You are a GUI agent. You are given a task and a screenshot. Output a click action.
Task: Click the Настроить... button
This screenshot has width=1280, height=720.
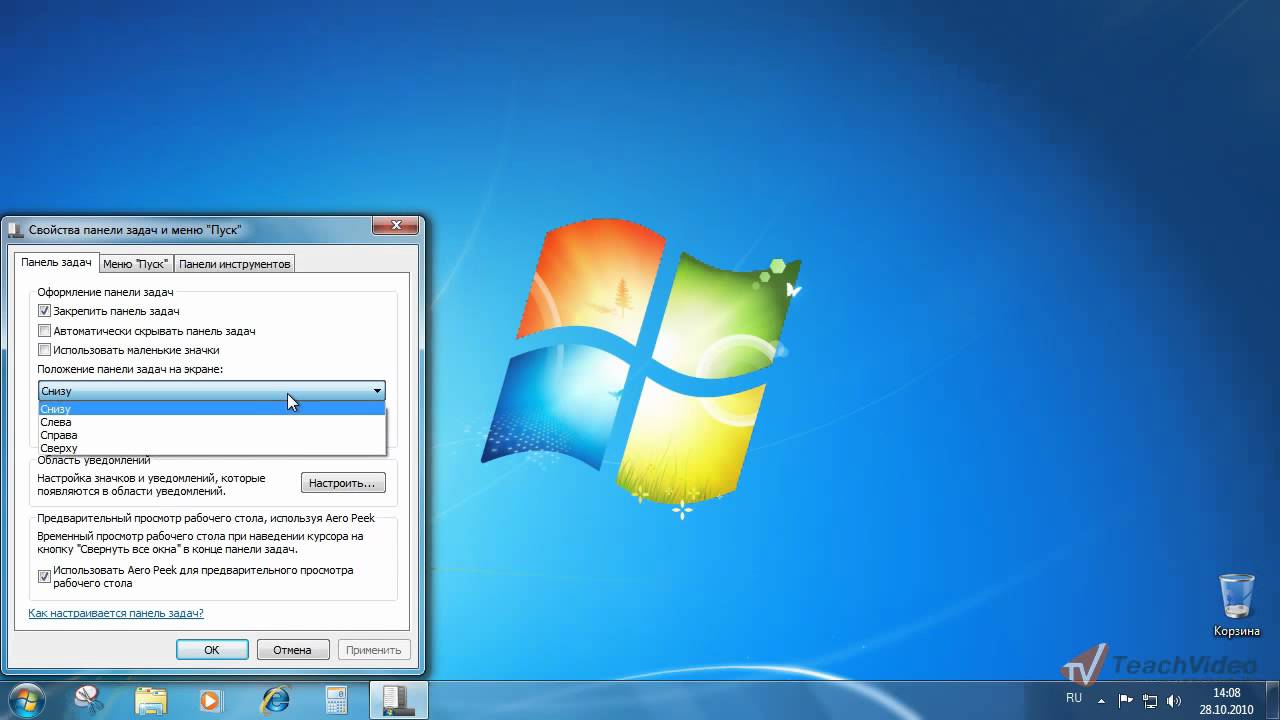[342, 483]
